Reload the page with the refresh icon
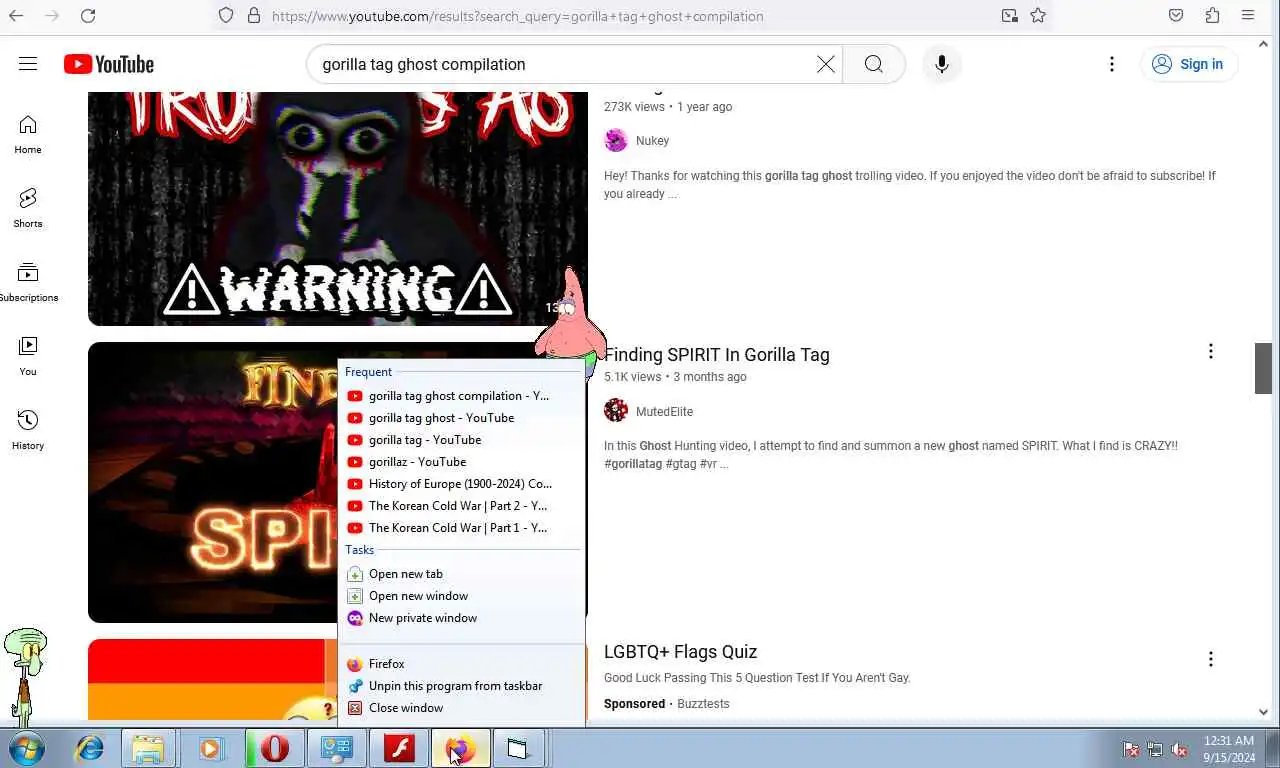The height and width of the screenshot is (768, 1280). pos(88,16)
